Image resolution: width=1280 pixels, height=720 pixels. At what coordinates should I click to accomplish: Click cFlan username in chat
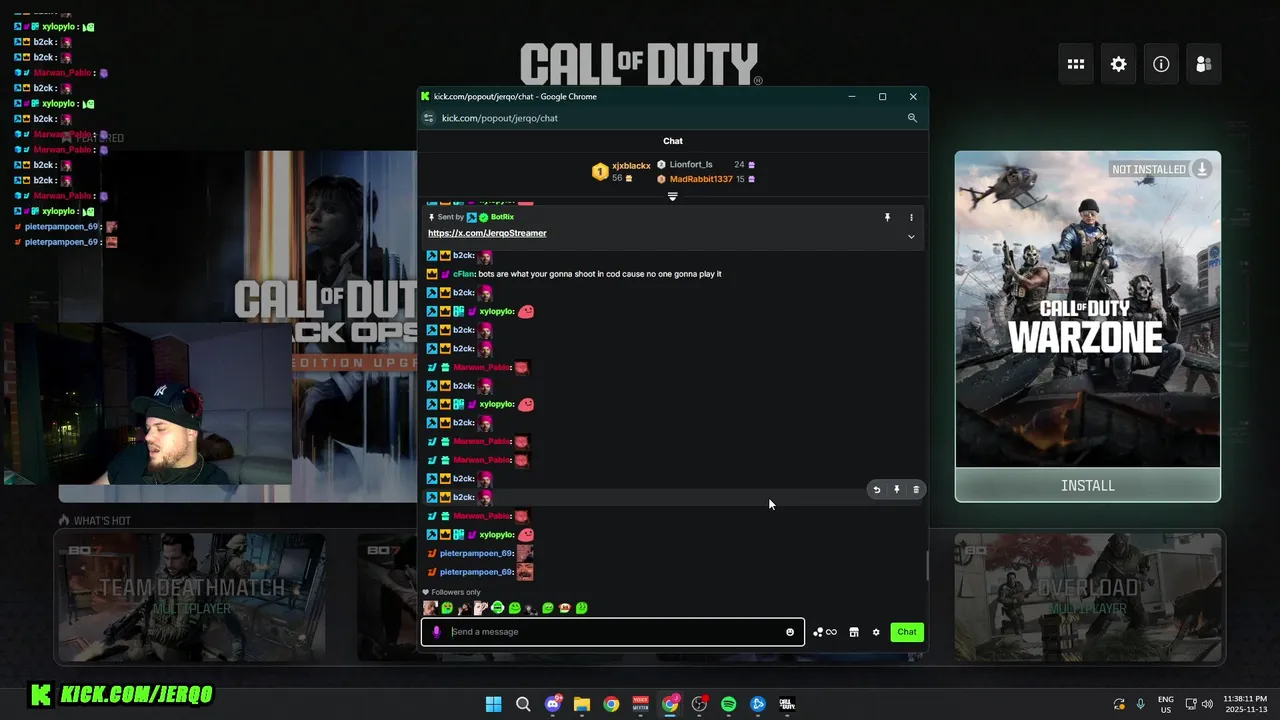point(464,274)
